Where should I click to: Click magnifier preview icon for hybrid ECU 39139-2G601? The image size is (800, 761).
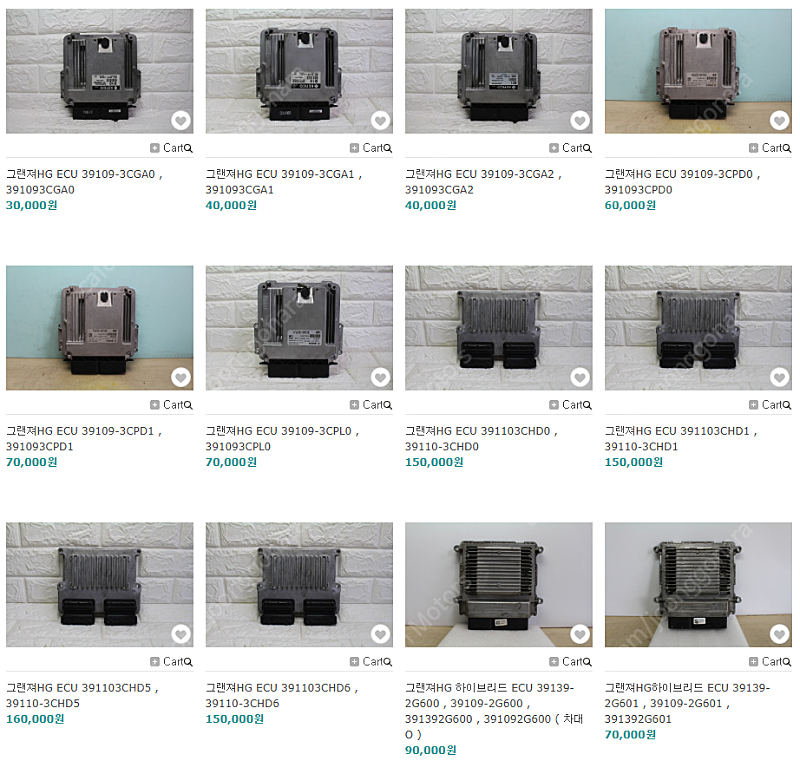[x=787, y=662]
